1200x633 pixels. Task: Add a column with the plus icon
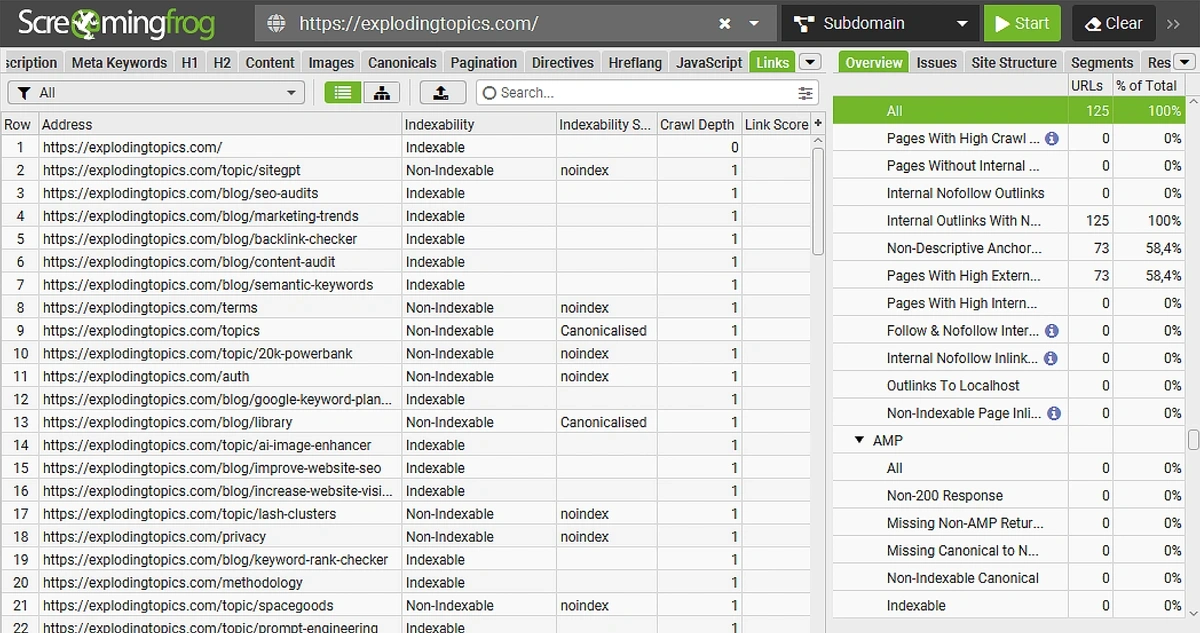pos(818,124)
